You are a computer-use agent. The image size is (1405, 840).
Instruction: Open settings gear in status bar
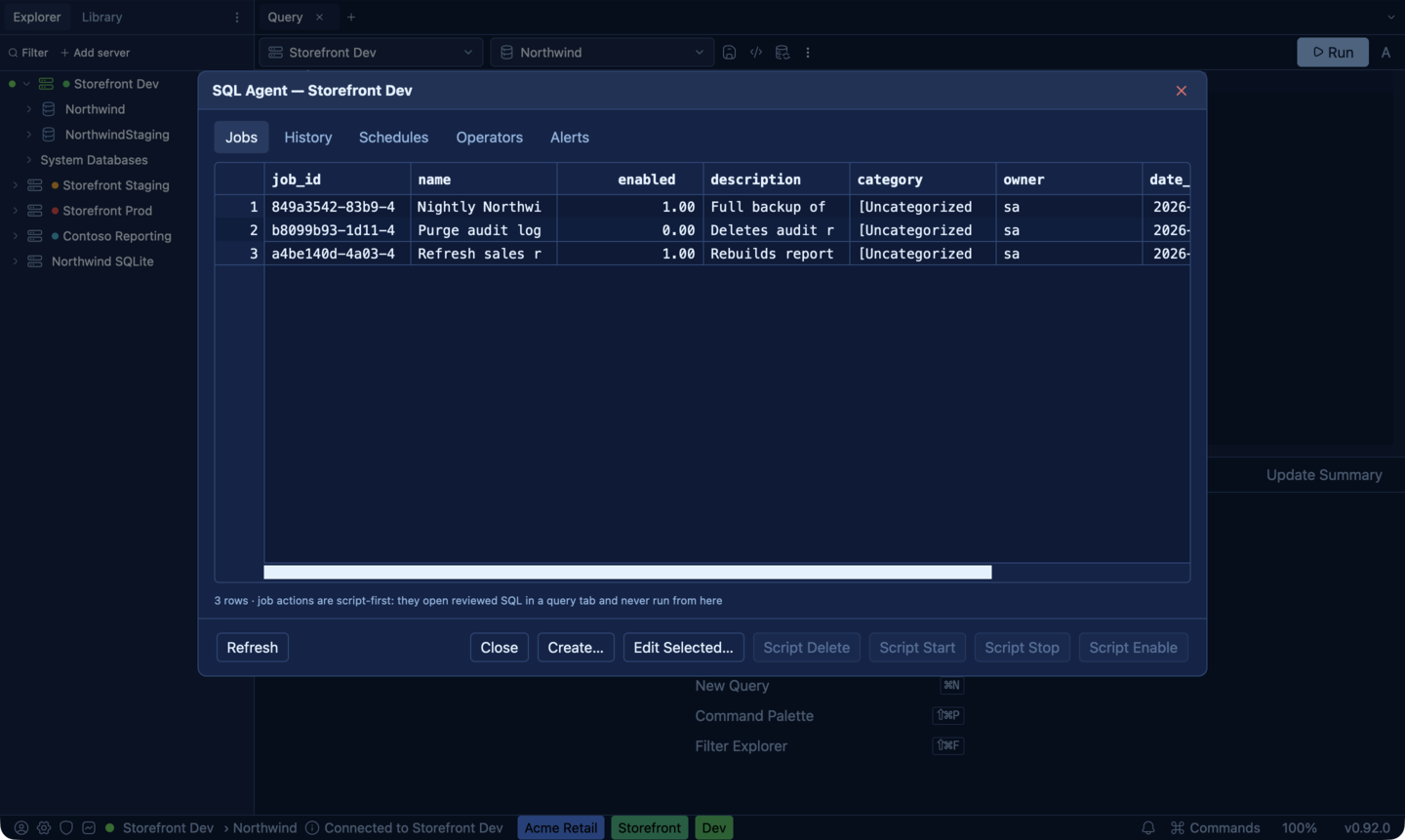[x=44, y=827]
